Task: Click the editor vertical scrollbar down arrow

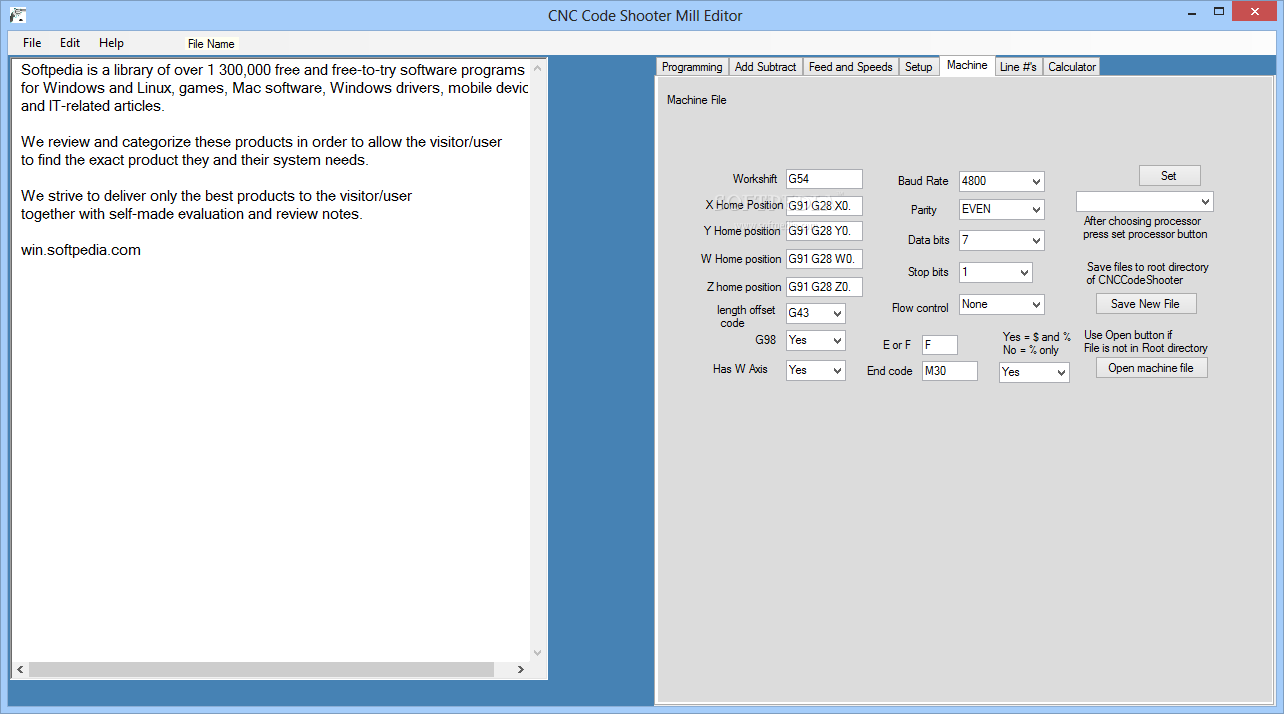Action: pos(538,652)
